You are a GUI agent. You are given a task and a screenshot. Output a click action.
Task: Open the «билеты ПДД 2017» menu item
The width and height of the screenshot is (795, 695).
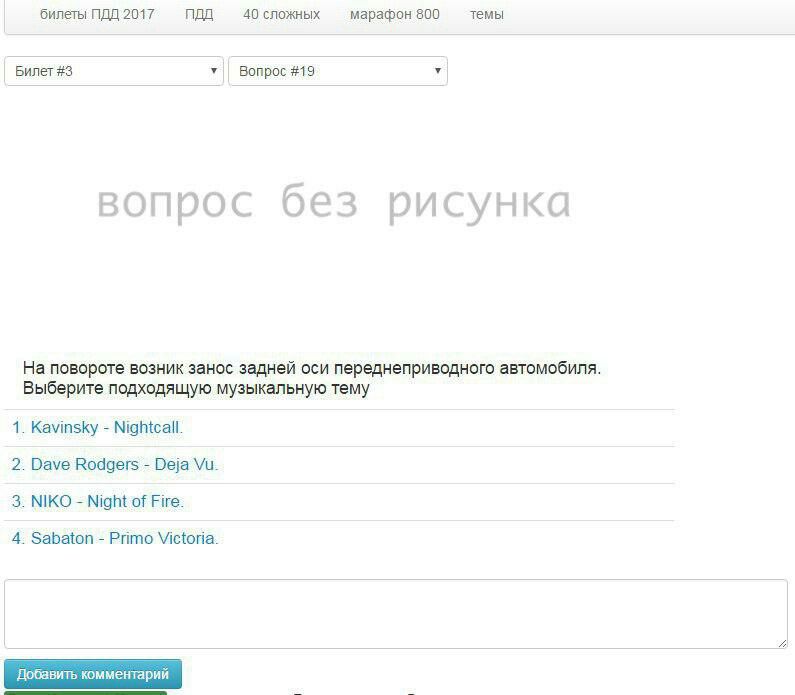[x=97, y=14]
